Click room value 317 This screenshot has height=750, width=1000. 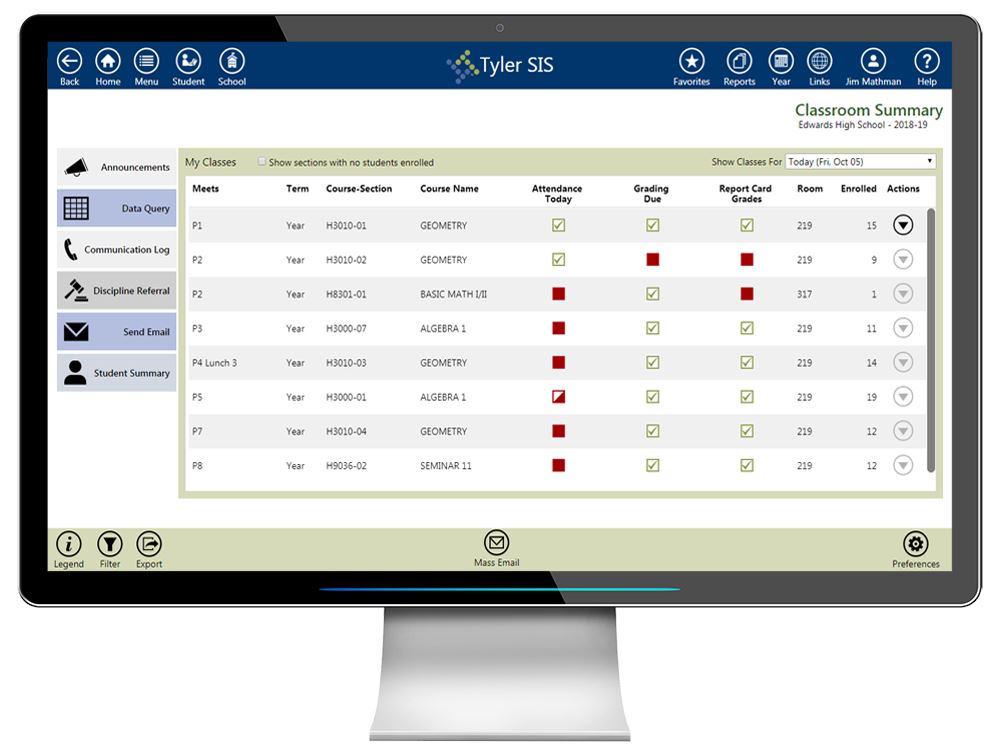pyautogui.click(x=804, y=295)
